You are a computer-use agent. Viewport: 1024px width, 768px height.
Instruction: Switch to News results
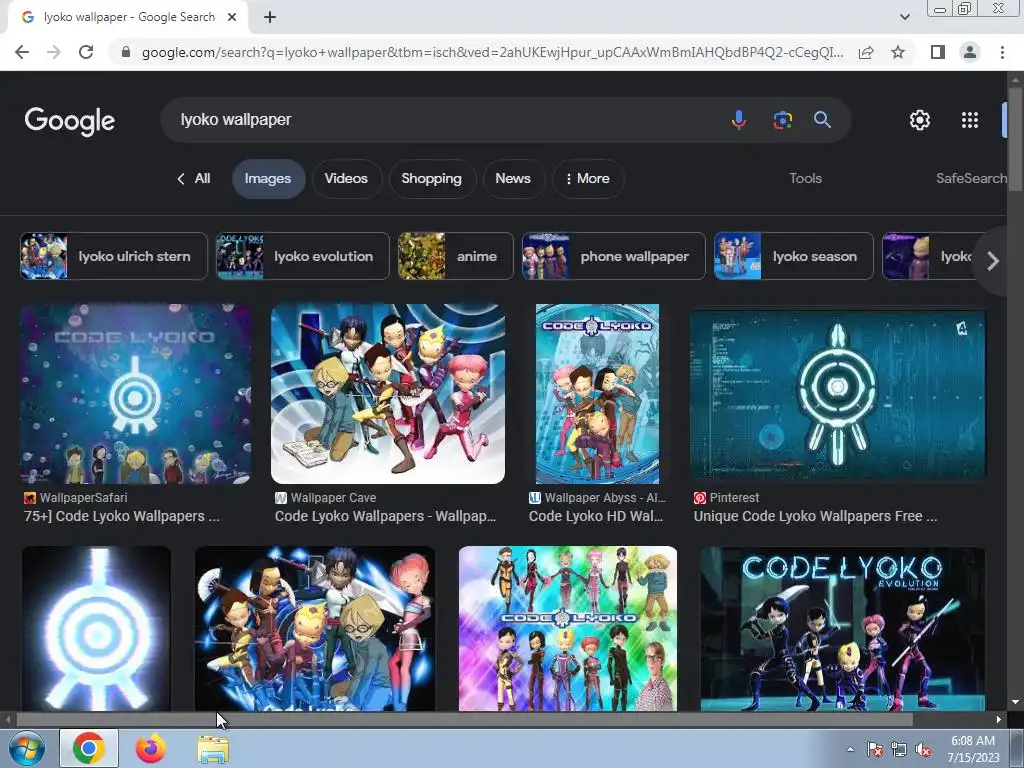[513, 179]
